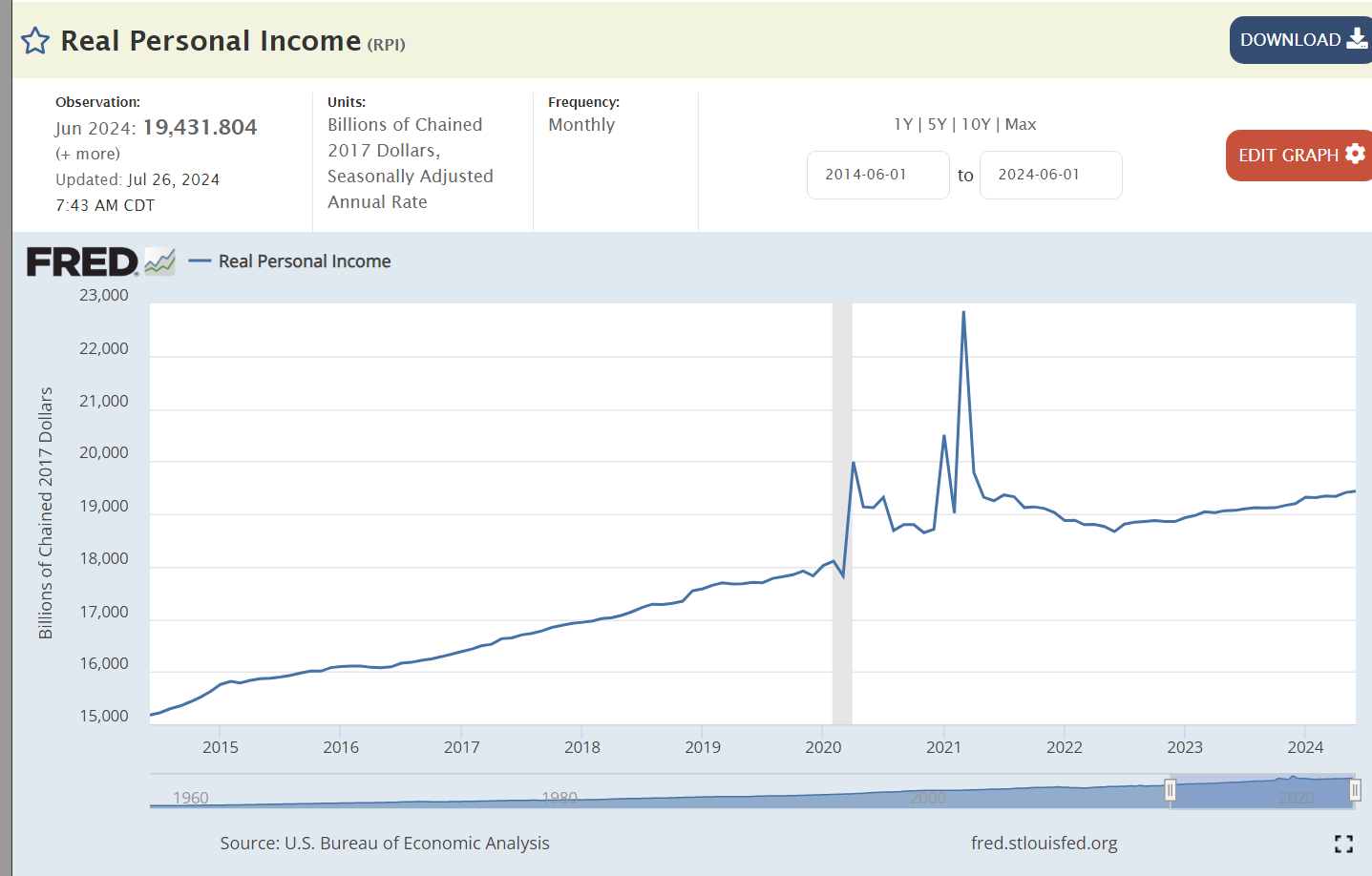
Task: Click the favorite star icon beside the title
Action: pos(35,41)
